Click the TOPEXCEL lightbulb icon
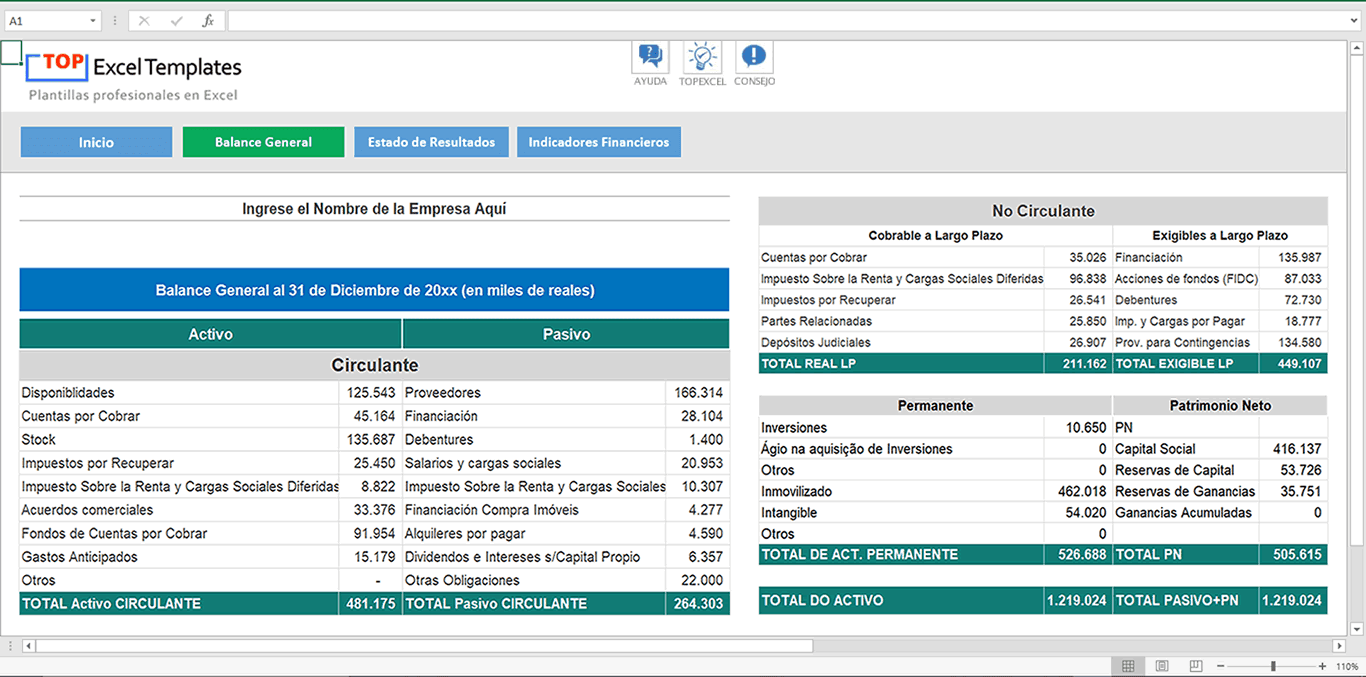This screenshot has height=677, width=1366. tap(702, 58)
